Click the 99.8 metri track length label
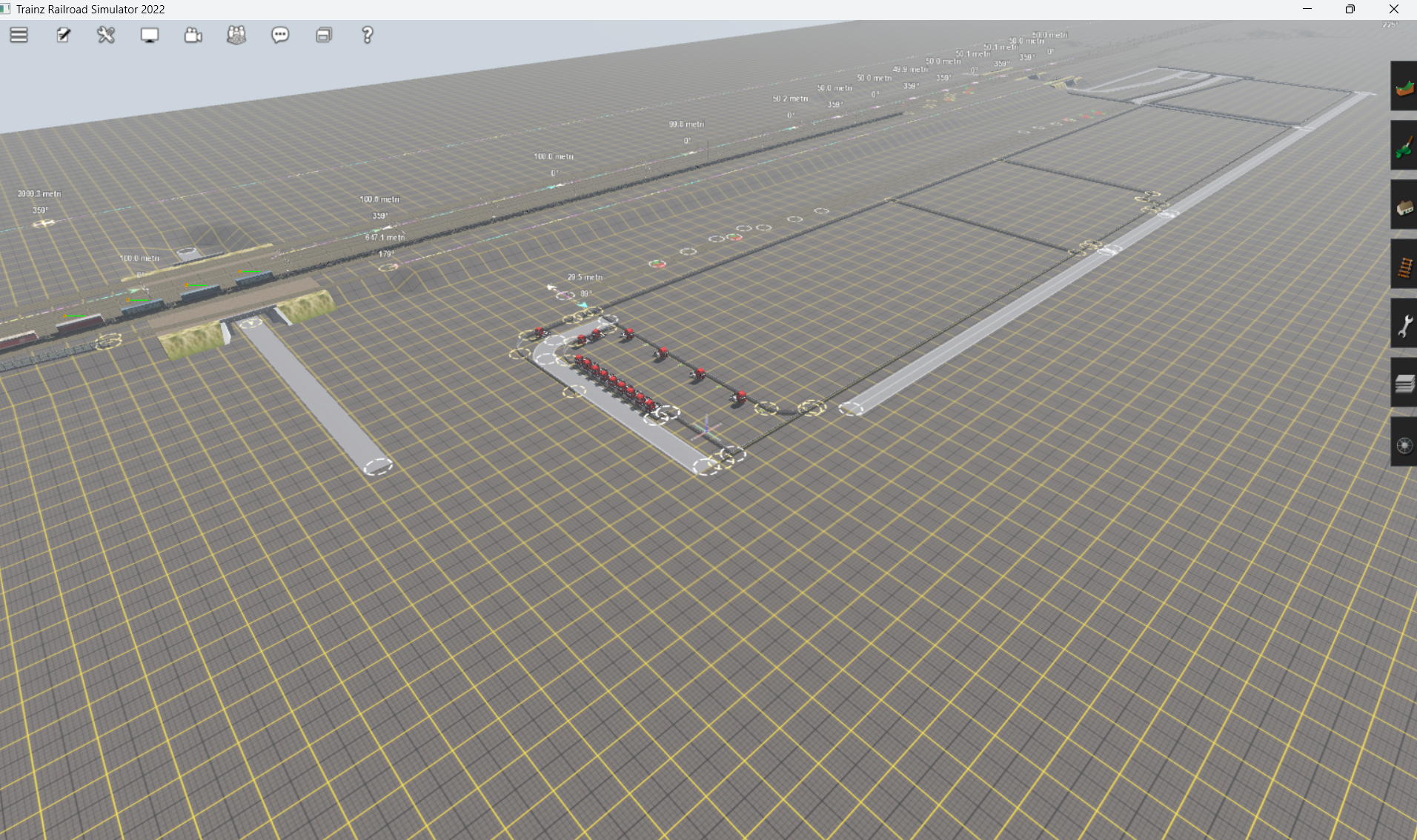Screen dimensions: 1417x840 686,124
